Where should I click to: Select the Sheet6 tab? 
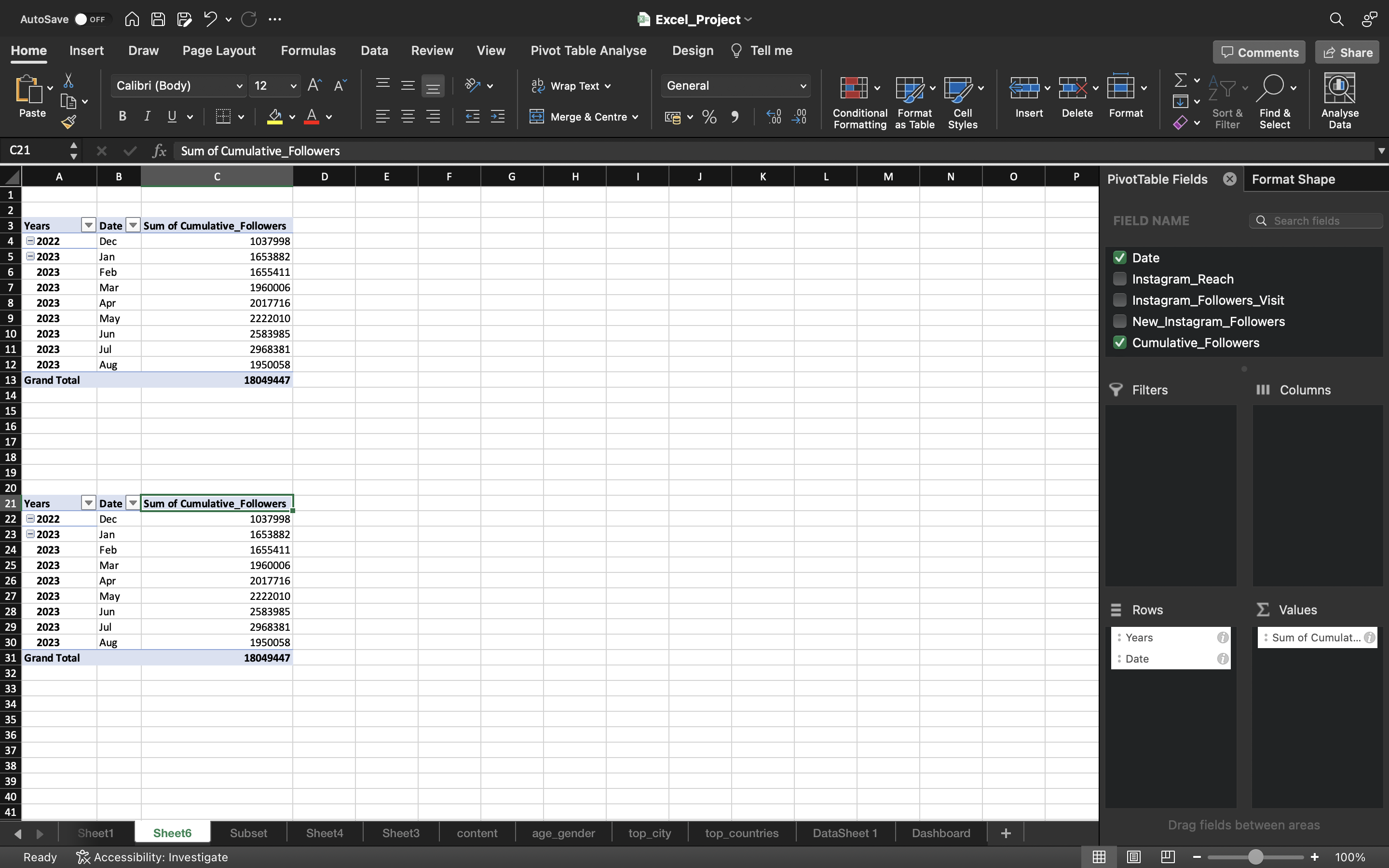(x=172, y=831)
